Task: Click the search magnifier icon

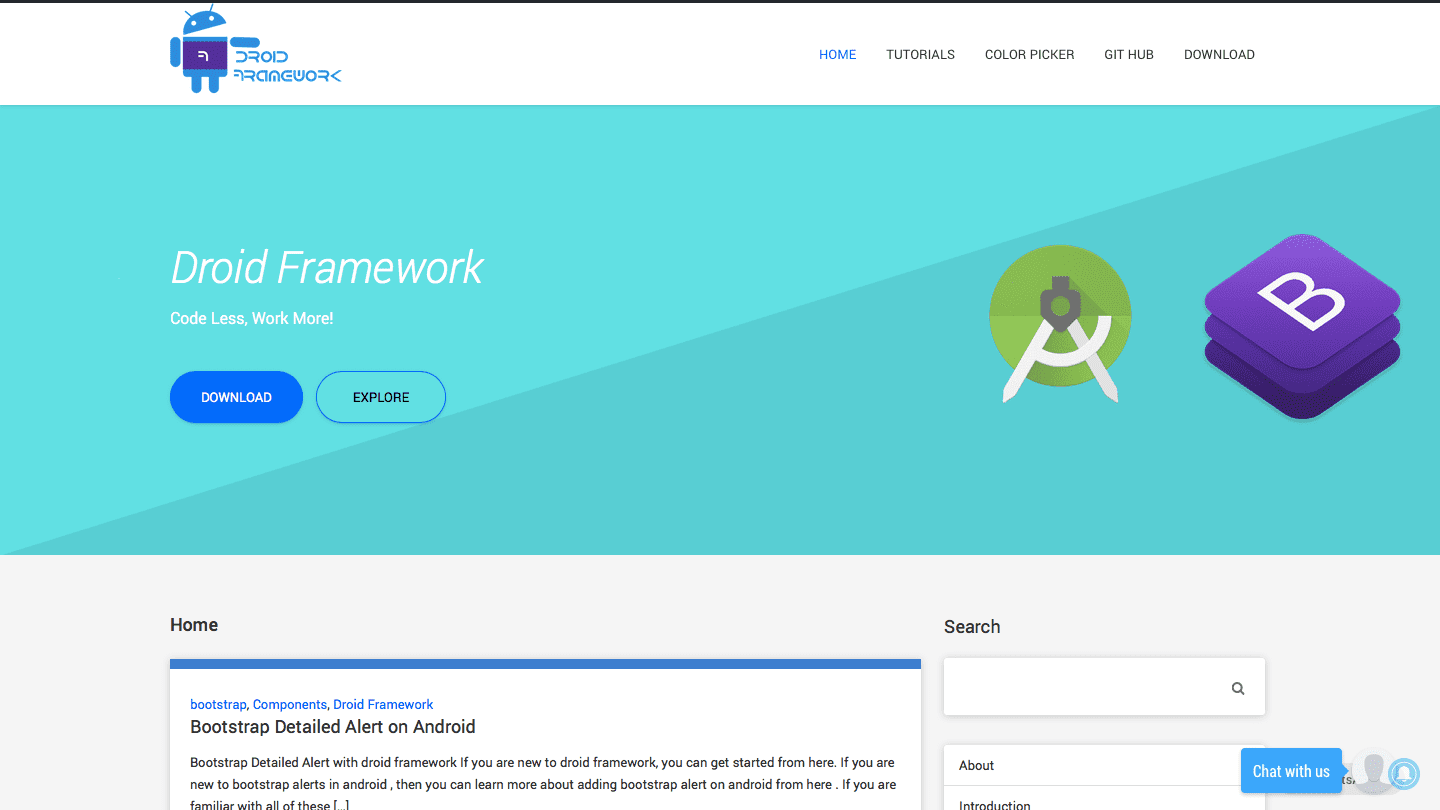Action: tap(1238, 688)
